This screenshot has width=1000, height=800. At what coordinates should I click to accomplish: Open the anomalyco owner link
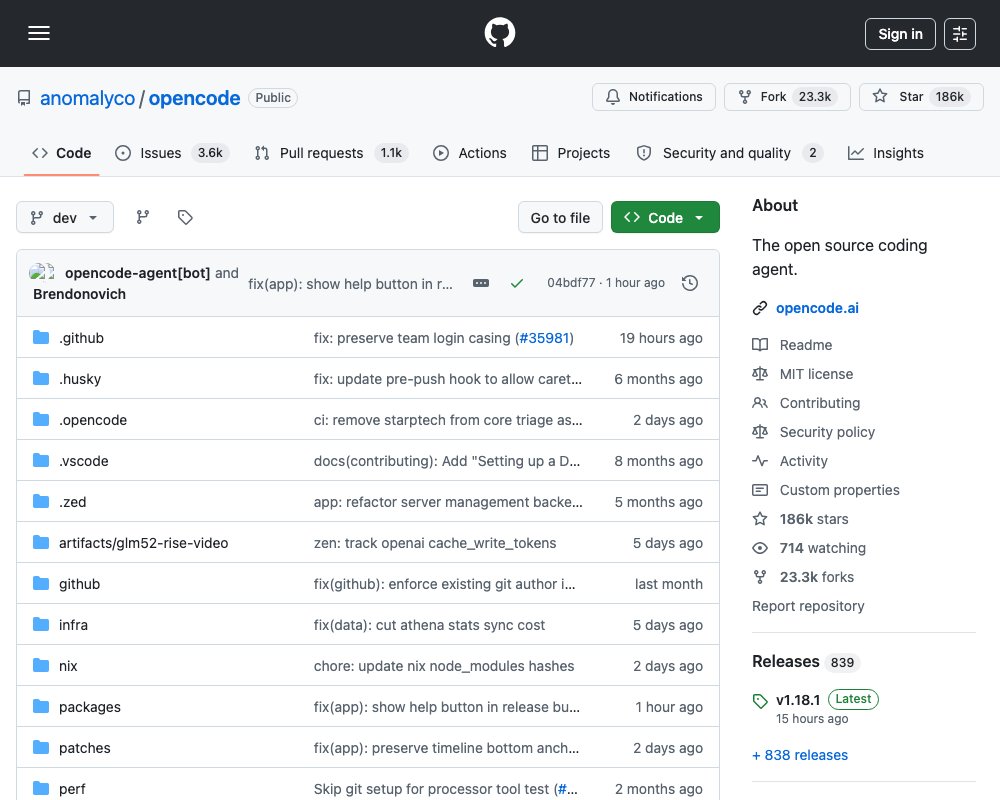(x=87, y=98)
